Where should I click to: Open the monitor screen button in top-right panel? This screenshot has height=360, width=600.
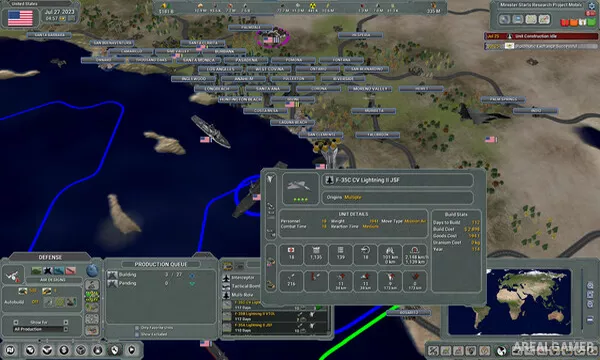pos(518,20)
